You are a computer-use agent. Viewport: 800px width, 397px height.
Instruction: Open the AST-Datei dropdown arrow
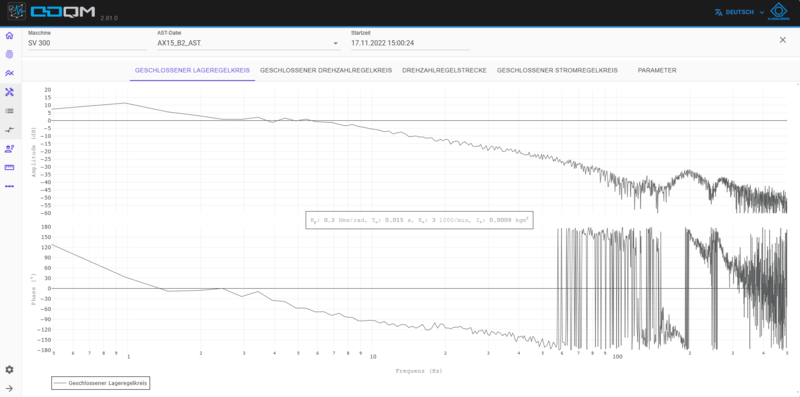[336, 43]
